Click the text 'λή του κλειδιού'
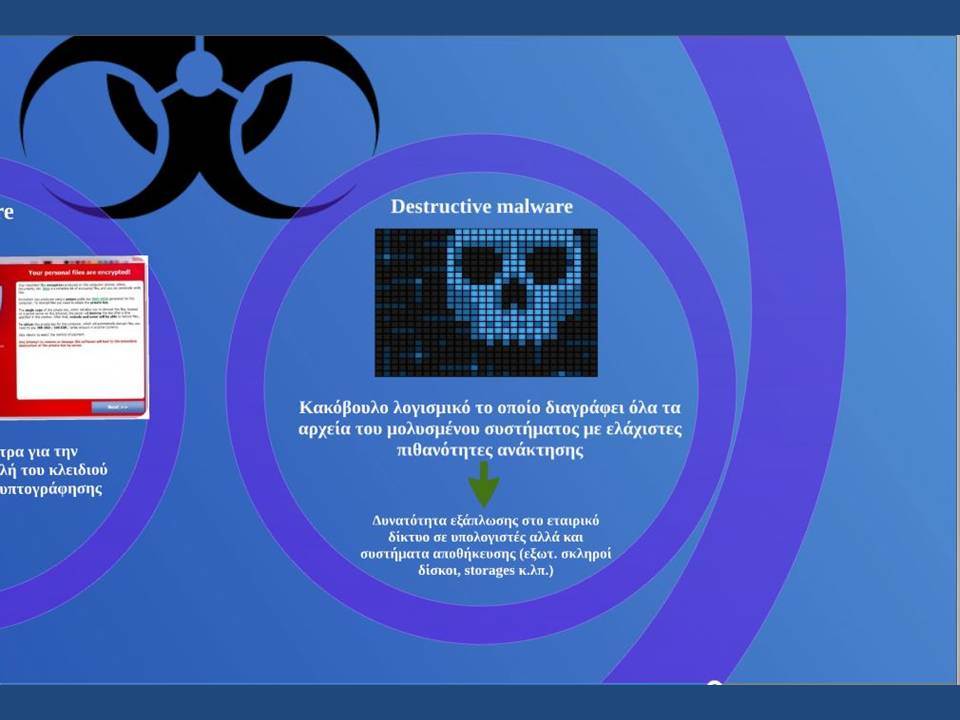The width and height of the screenshot is (960, 720). (54, 470)
